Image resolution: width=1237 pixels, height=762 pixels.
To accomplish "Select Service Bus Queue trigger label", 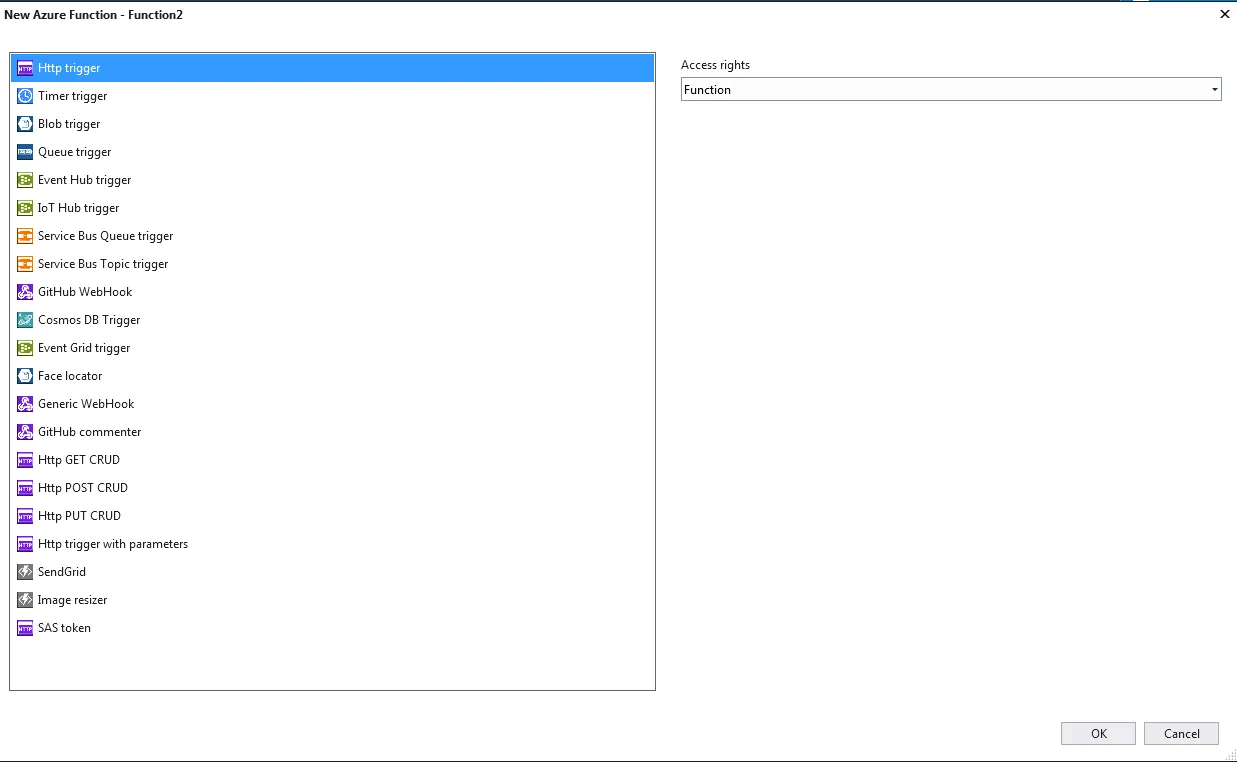I will 106,236.
